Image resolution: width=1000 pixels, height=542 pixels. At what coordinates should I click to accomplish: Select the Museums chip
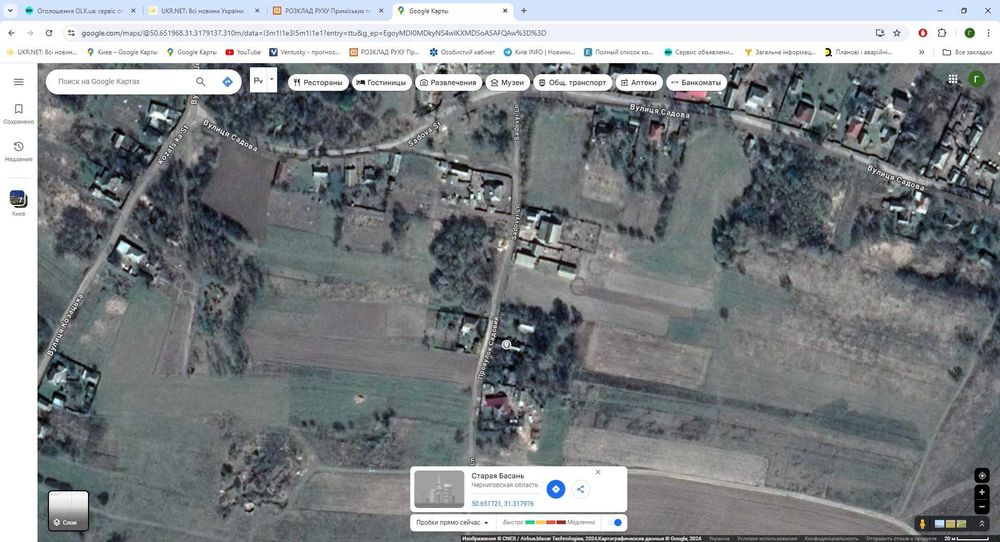[507, 82]
